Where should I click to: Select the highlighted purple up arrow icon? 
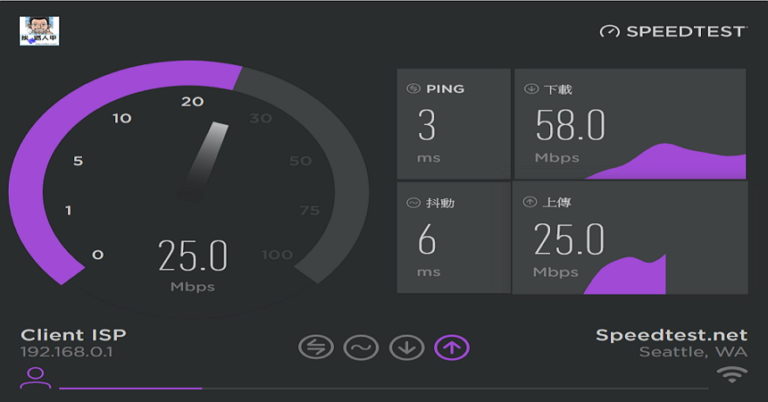[x=452, y=347]
